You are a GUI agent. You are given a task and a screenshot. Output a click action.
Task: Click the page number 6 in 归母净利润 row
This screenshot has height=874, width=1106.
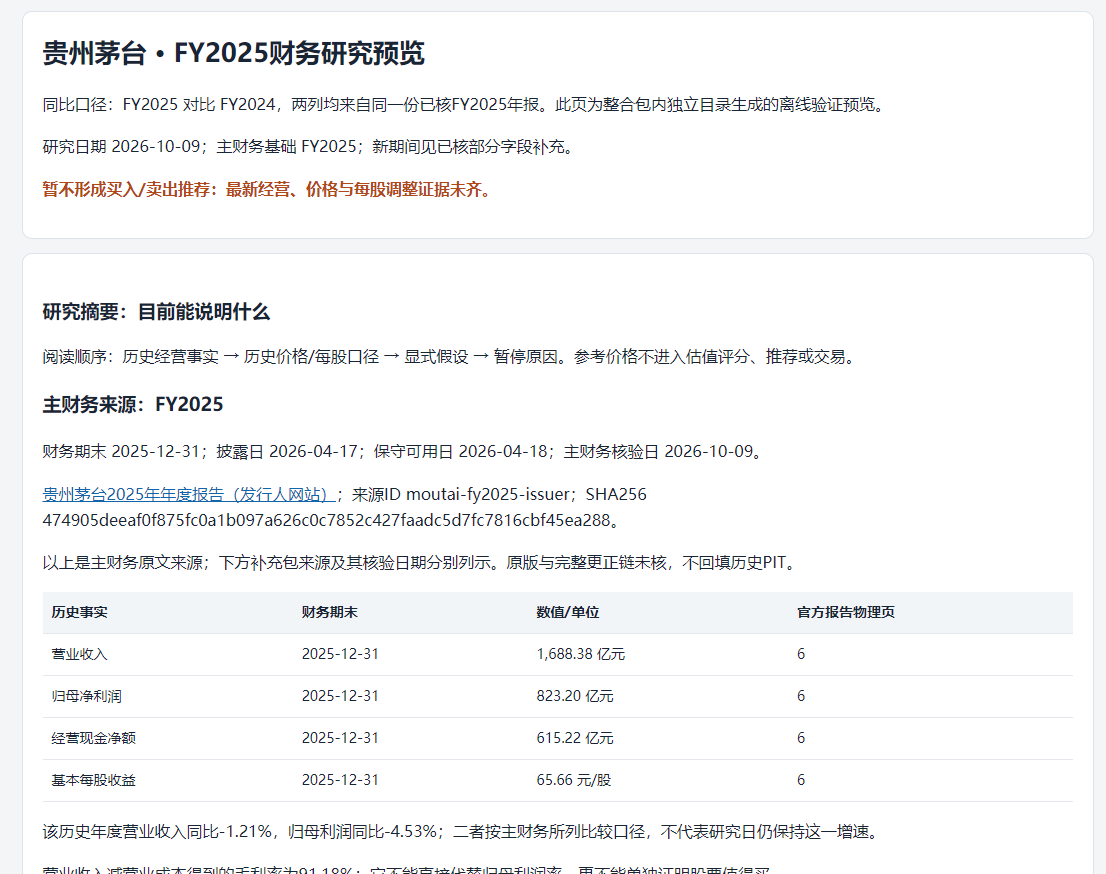[801, 696]
